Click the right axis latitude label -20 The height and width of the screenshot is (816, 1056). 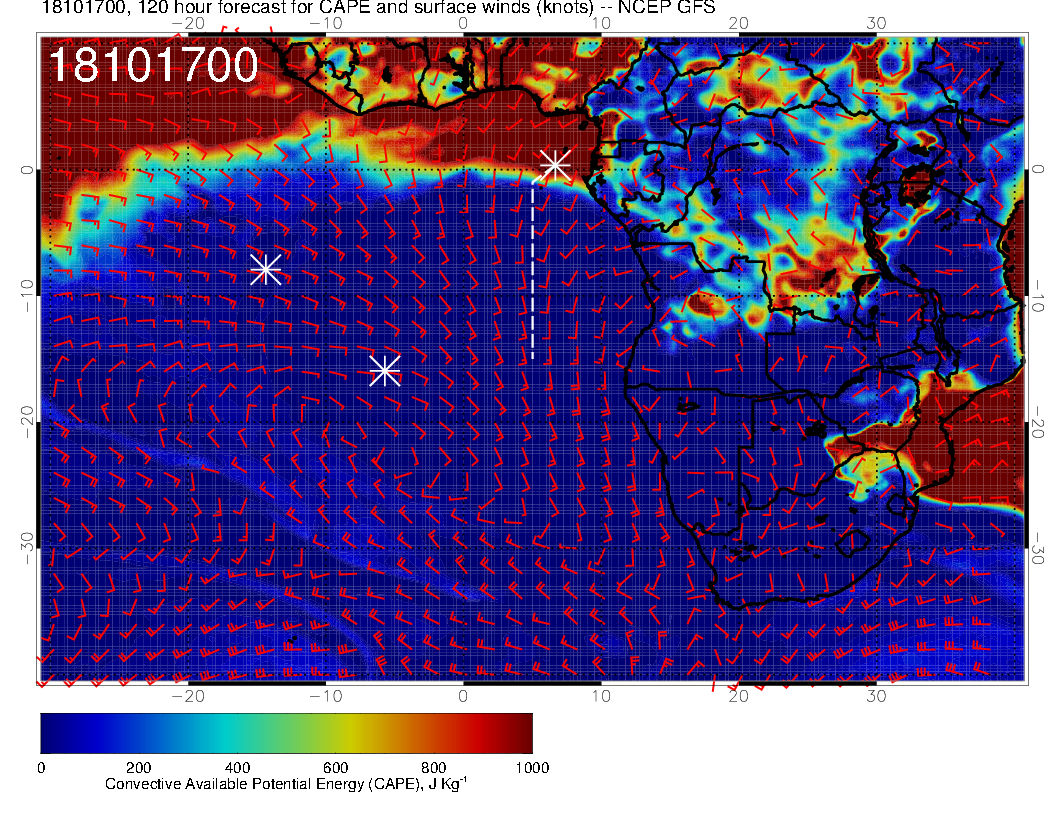click(1038, 423)
